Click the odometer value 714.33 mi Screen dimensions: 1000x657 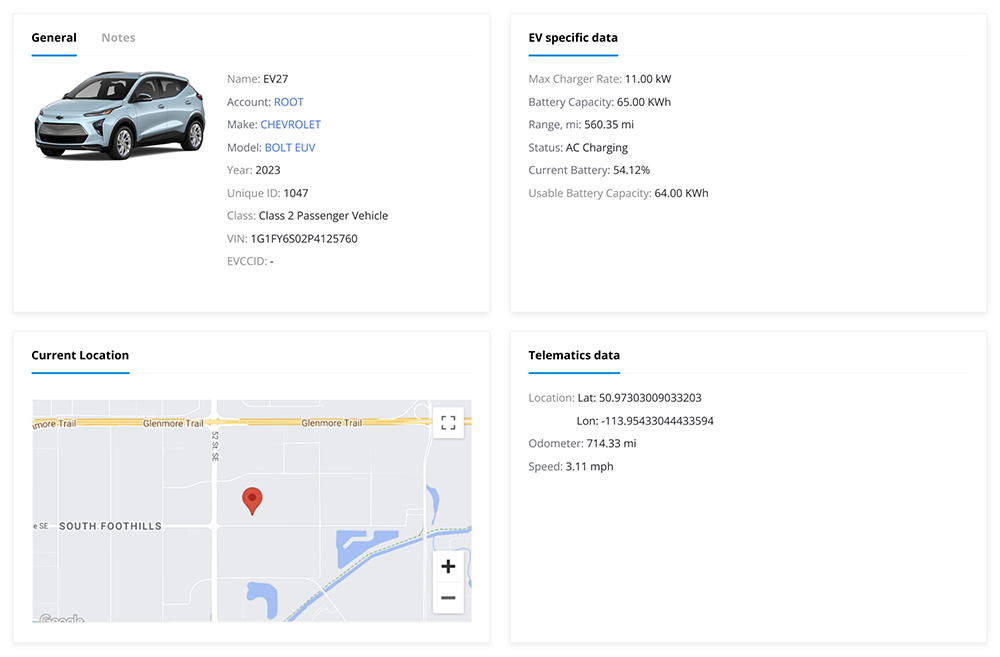[612, 443]
